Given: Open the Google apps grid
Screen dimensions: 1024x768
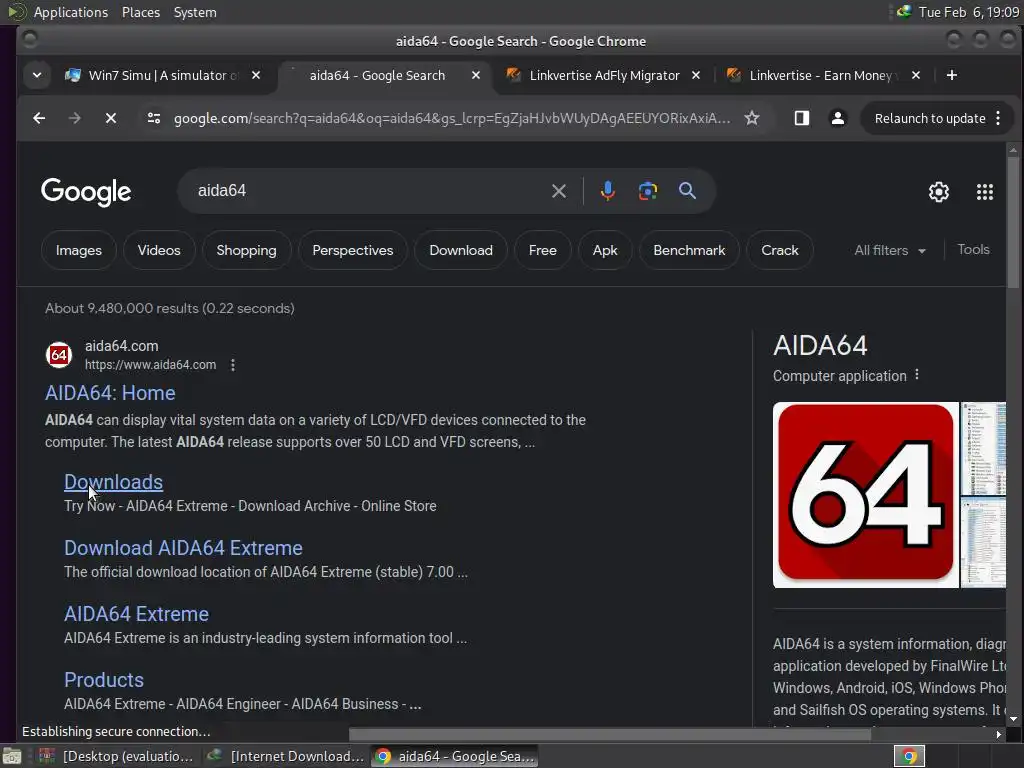Looking at the screenshot, I should [985, 192].
